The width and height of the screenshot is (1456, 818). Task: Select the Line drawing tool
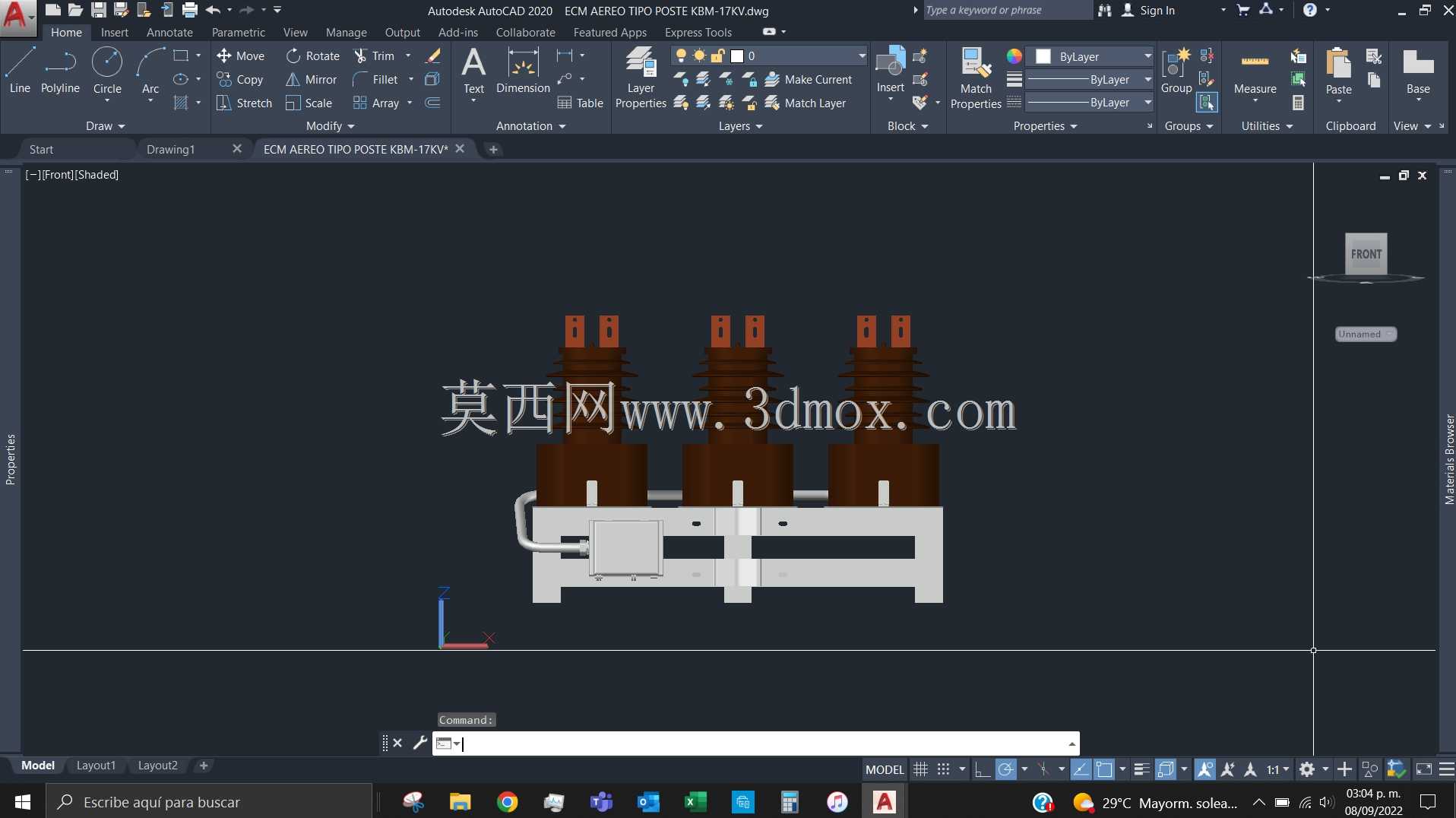point(20,71)
